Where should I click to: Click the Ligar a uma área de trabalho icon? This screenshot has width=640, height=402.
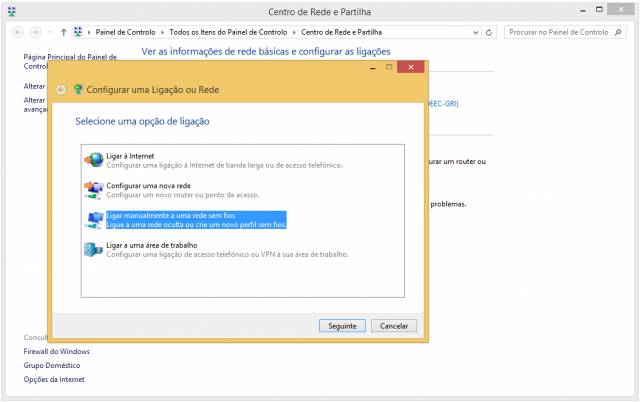point(93,249)
